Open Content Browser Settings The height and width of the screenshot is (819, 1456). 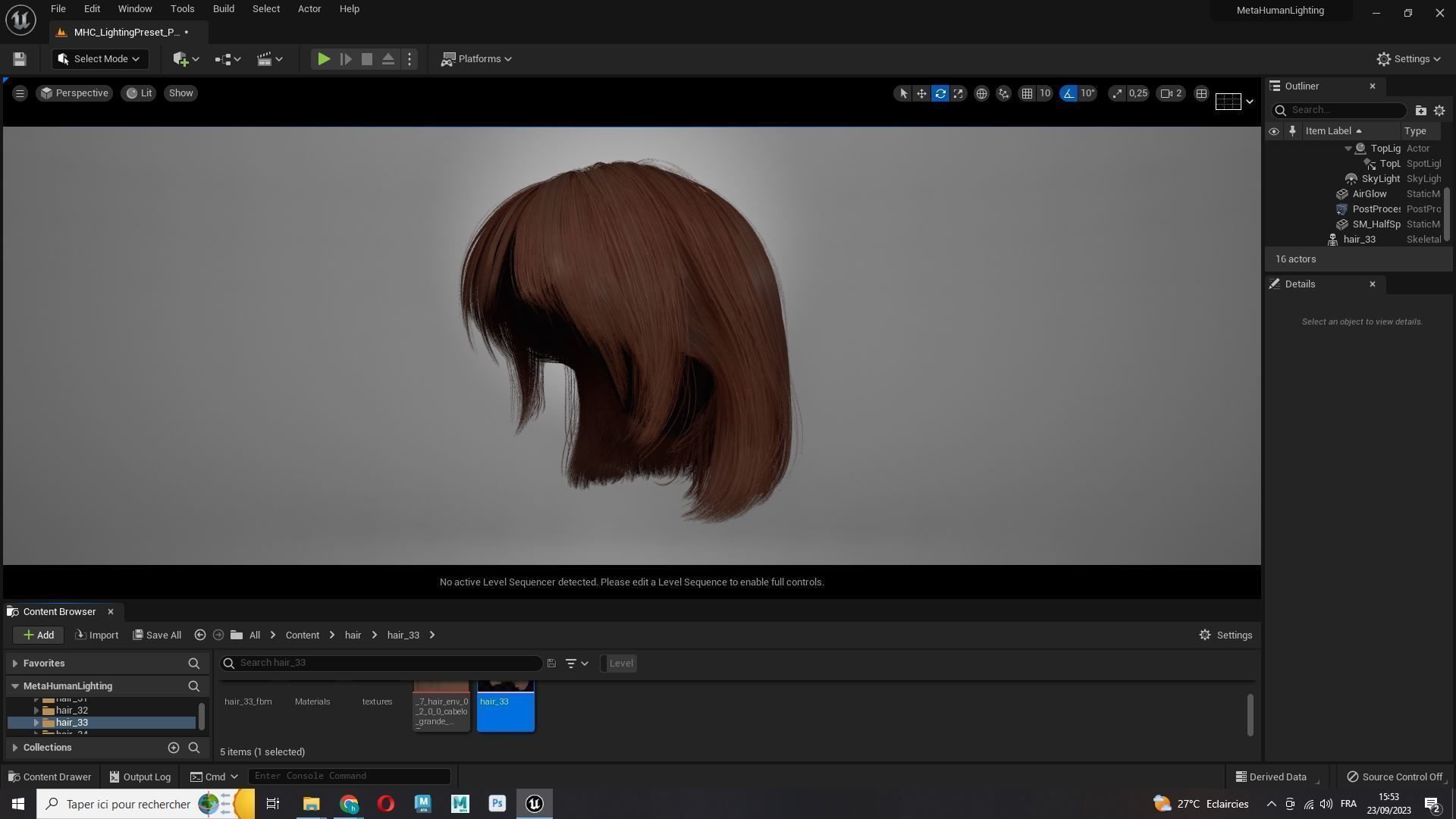1225,635
